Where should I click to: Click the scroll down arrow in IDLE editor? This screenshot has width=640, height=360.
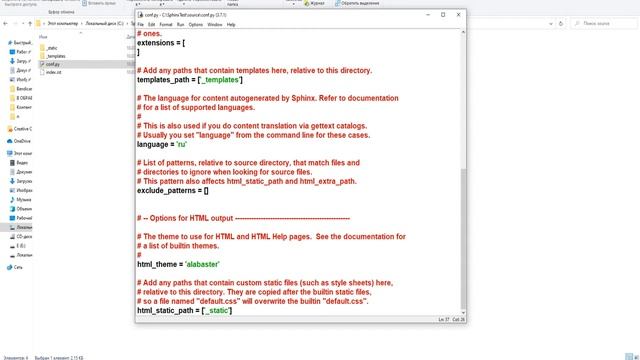coord(463,313)
